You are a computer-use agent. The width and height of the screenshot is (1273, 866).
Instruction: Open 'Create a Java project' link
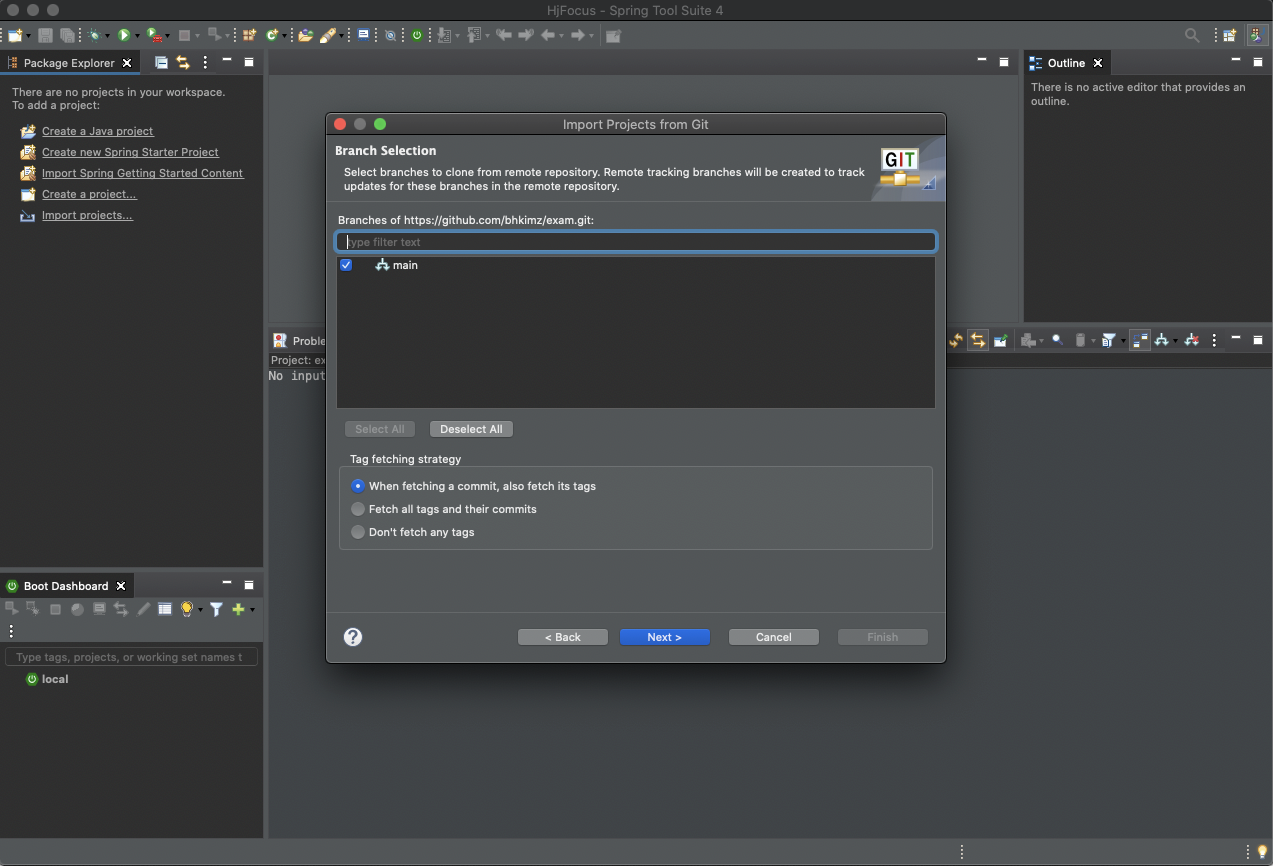(x=98, y=131)
